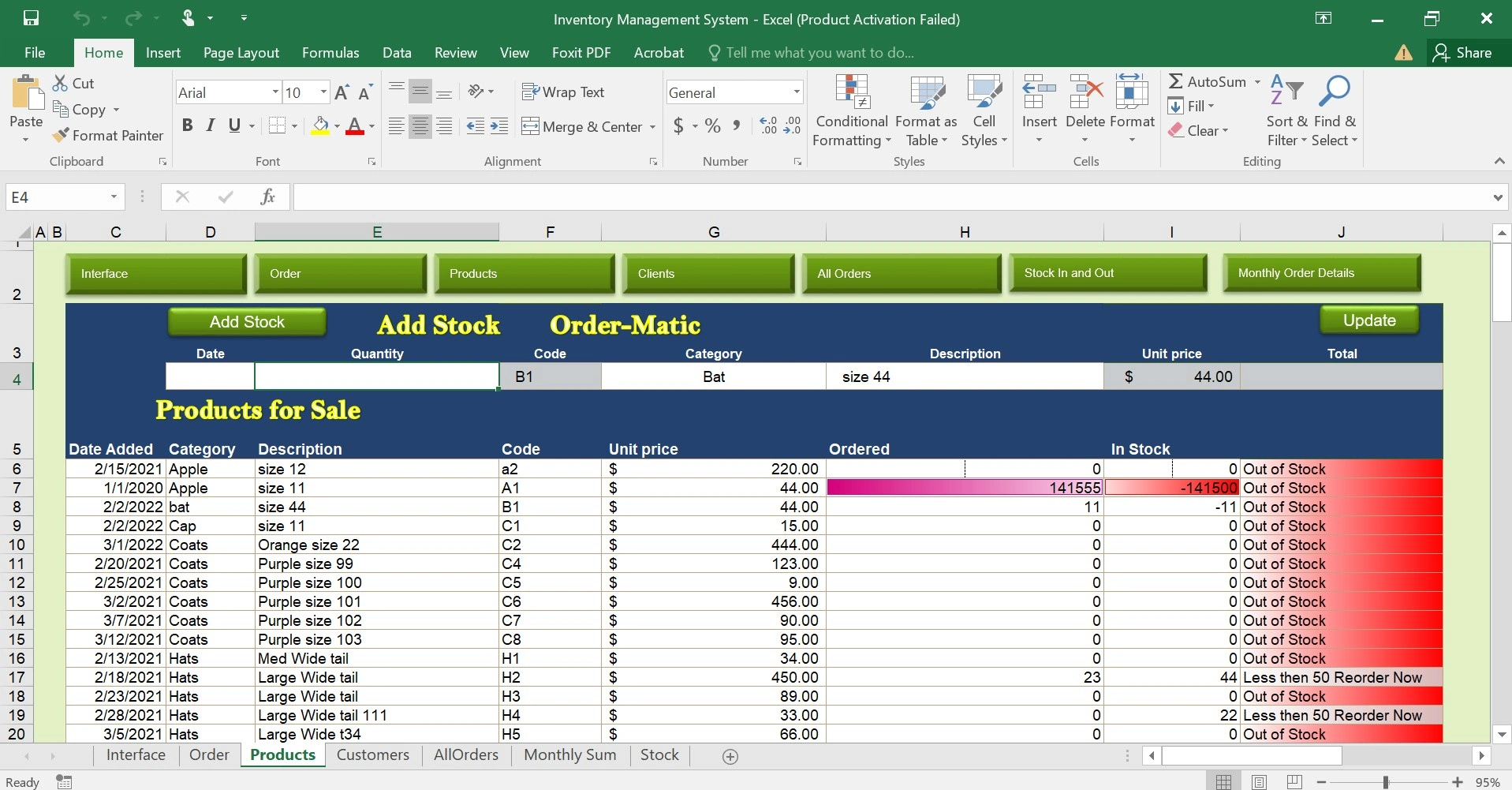
Task: Open the Name Box dropdown arrow
Action: (x=114, y=197)
